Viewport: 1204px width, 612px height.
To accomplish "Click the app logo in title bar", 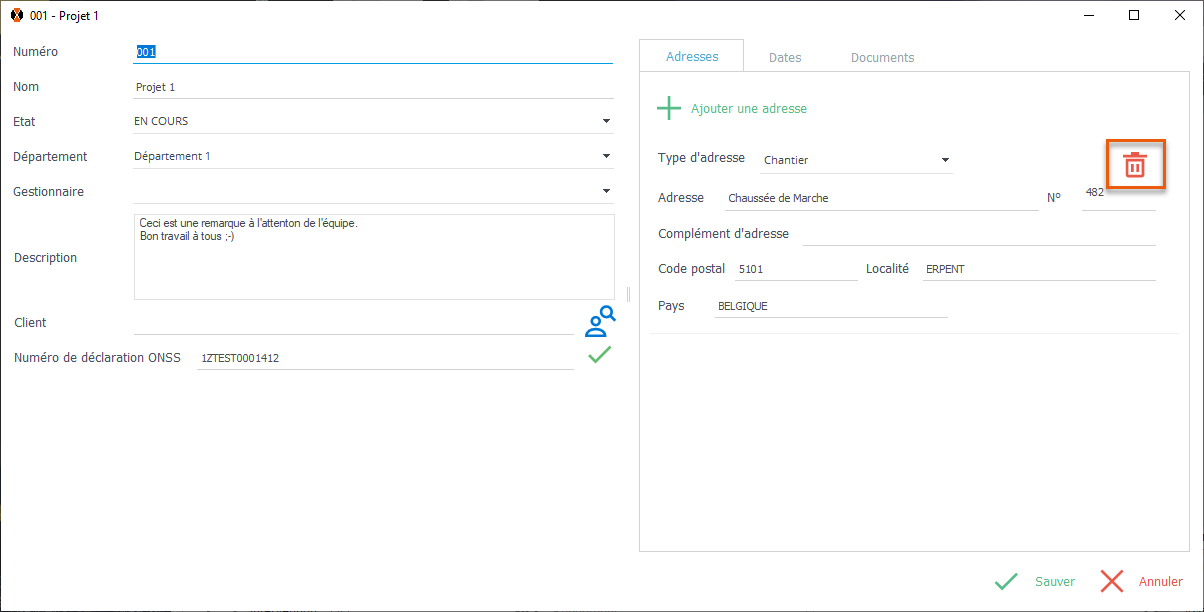I will coord(16,16).
